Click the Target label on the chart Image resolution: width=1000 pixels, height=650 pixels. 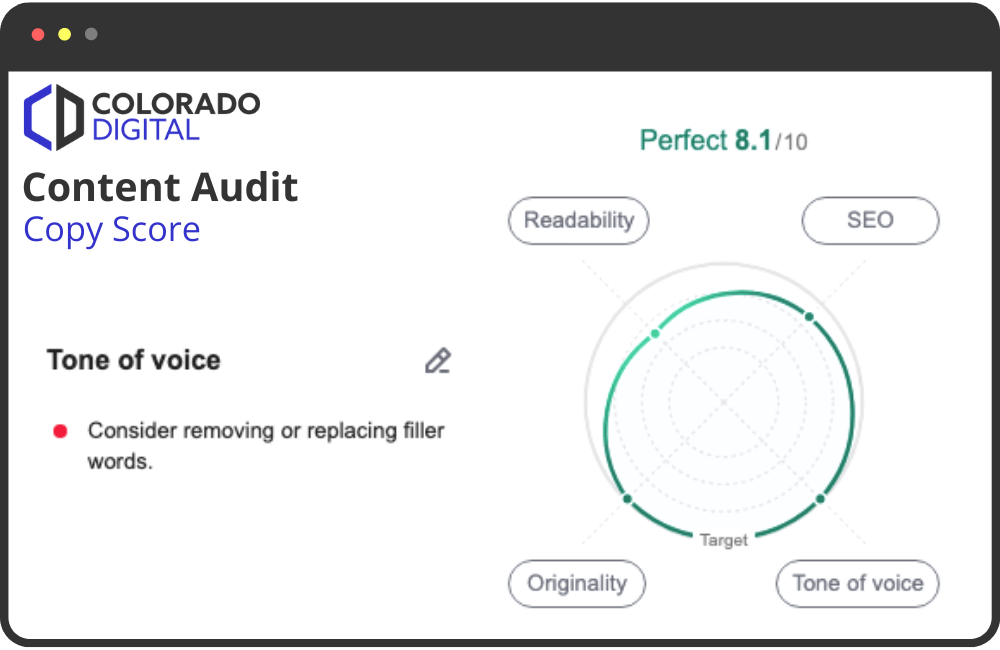[724, 540]
